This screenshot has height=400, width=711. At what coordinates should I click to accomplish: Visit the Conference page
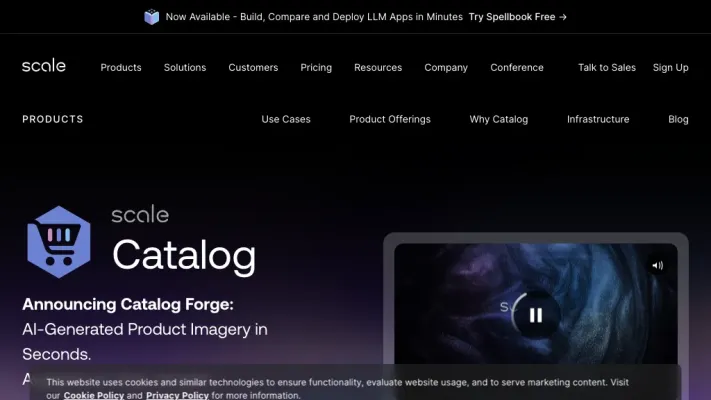click(517, 68)
